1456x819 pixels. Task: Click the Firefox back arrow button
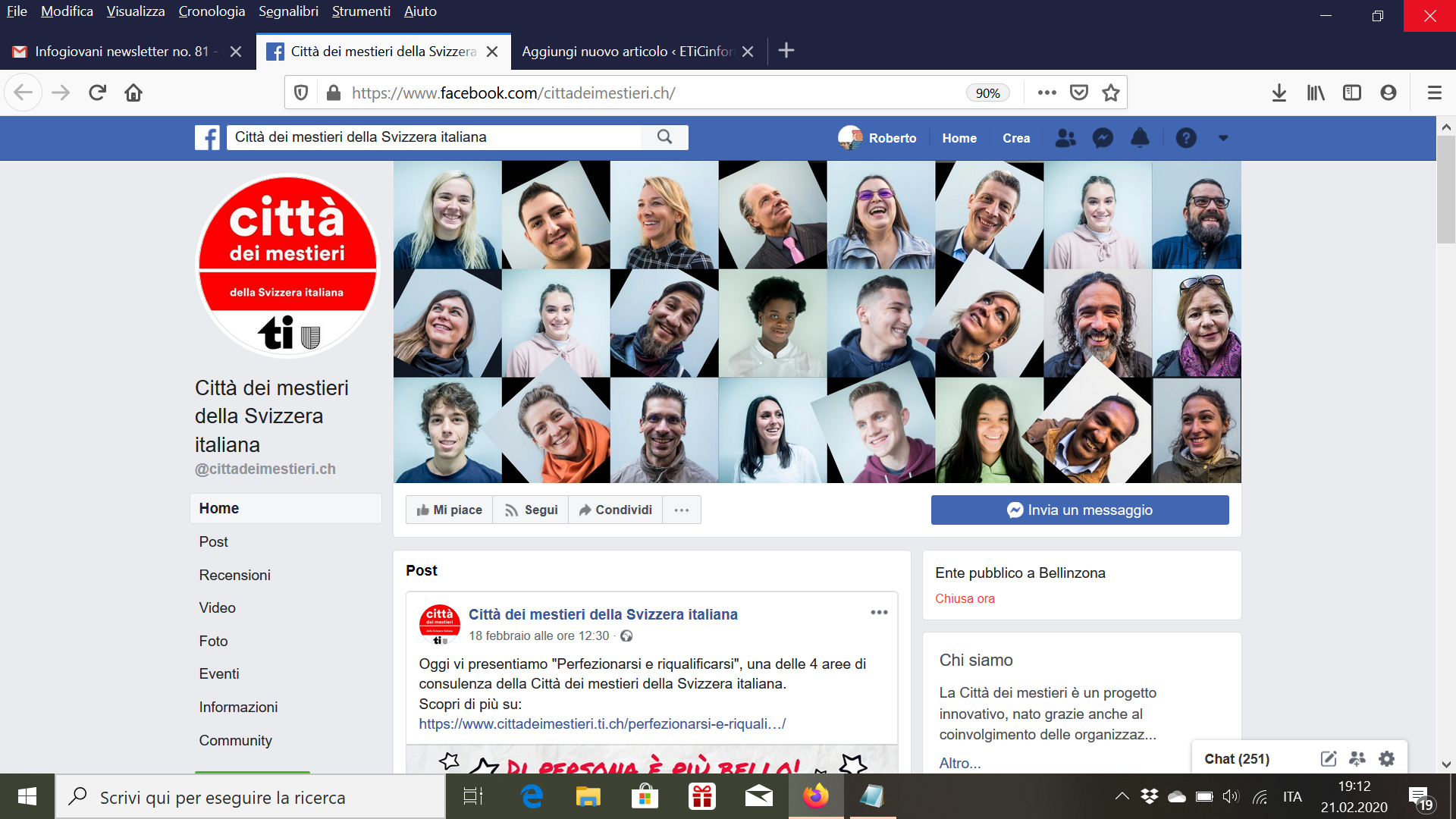(x=24, y=93)
